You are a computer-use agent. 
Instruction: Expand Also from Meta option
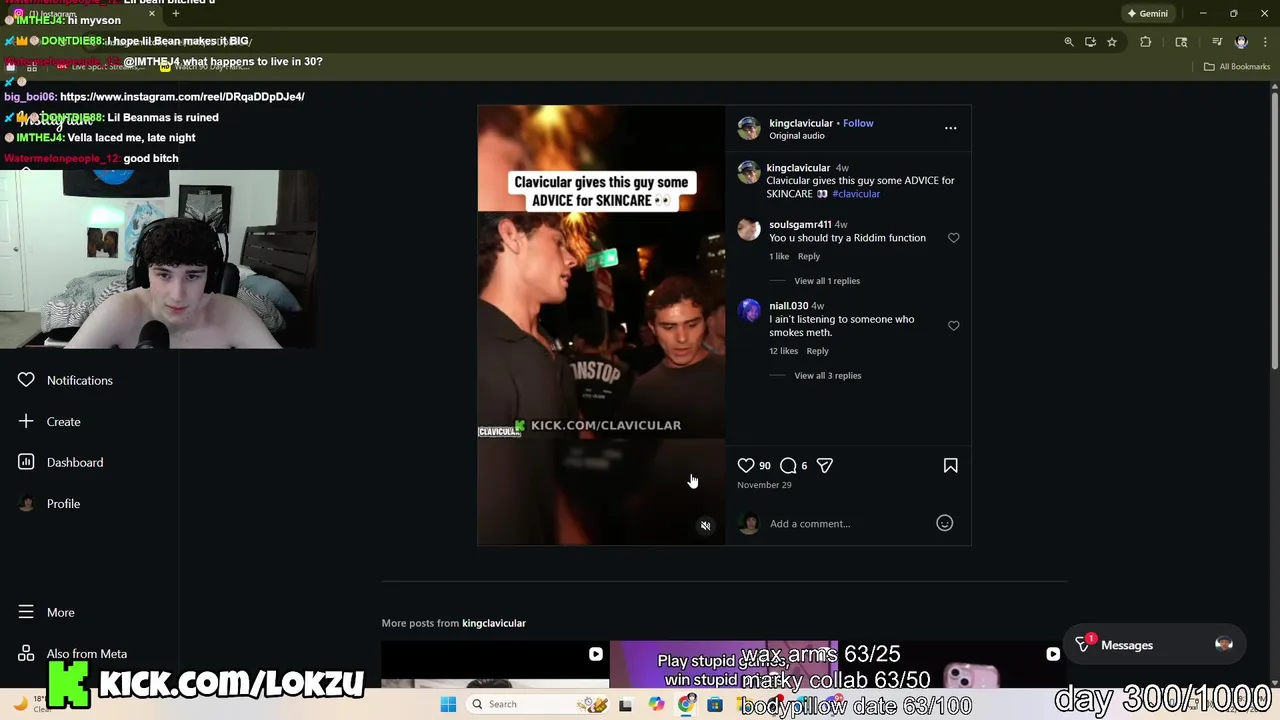click(x=86, y=654)
